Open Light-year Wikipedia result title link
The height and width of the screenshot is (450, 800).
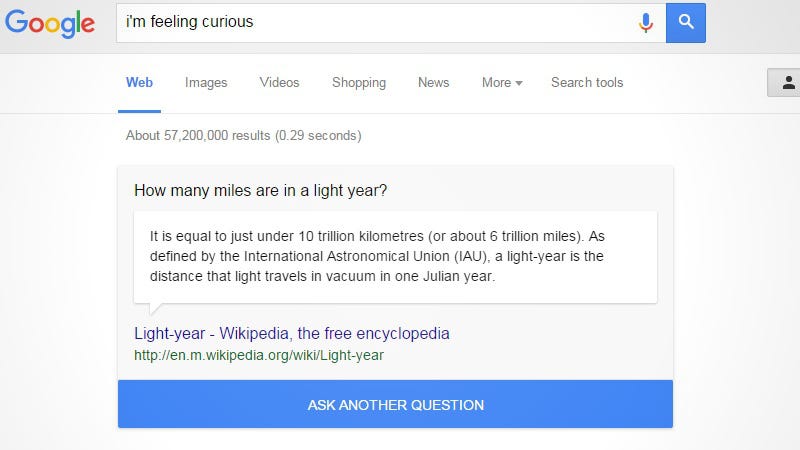pos(292,333)
